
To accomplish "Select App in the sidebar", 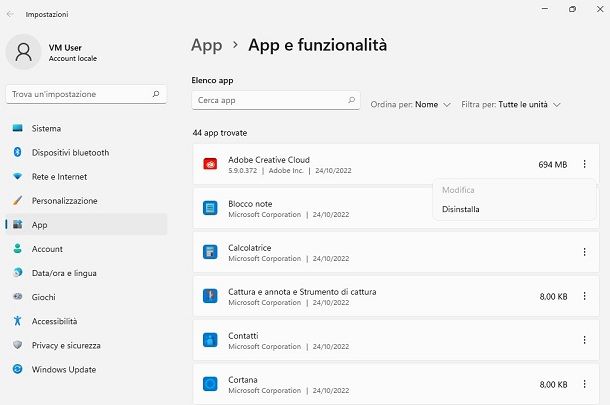I will click(86, 225).
